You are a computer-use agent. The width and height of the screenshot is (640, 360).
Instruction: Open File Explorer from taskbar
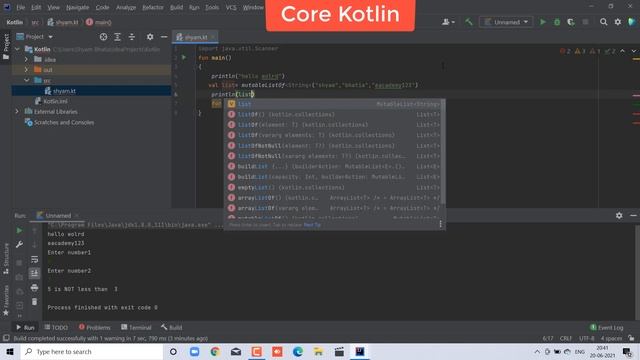[318, 351]
